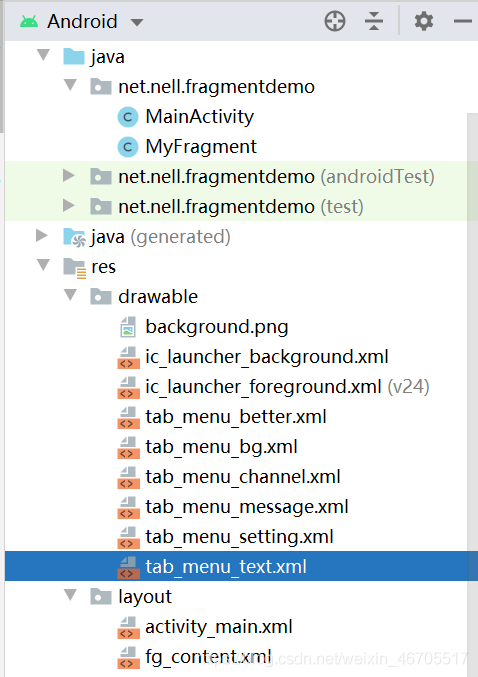Select the drawable folder label
This screenshot has width=478, height=677.
pos(158,297)
